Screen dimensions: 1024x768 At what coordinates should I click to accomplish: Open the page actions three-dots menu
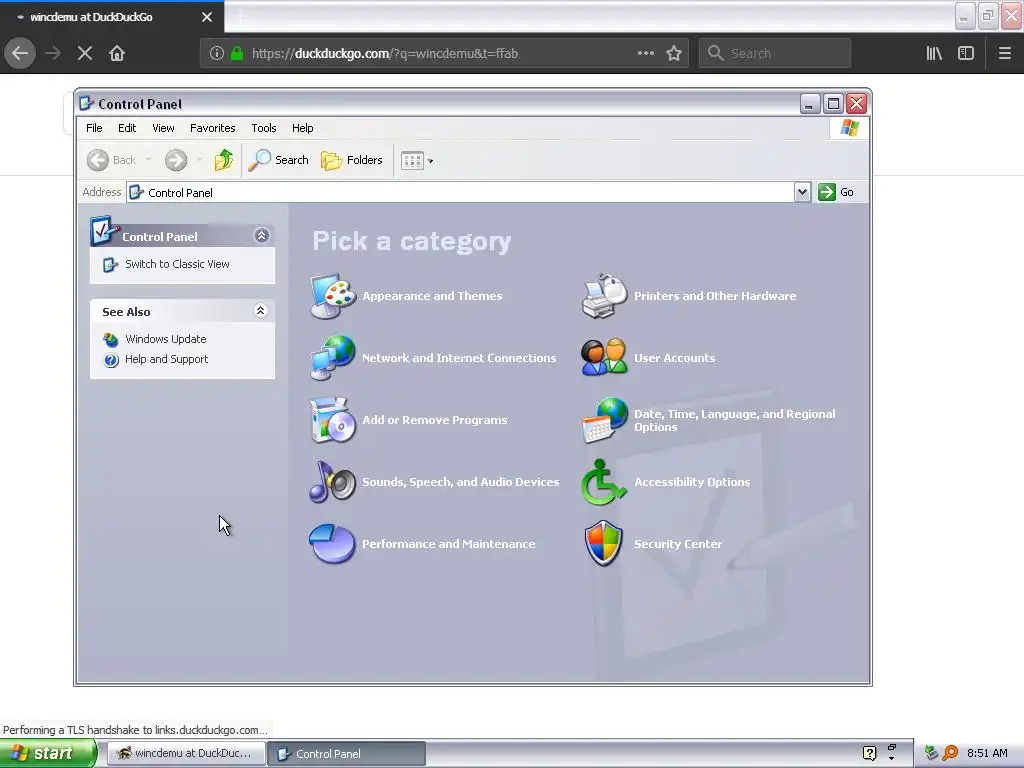point(646,53)
